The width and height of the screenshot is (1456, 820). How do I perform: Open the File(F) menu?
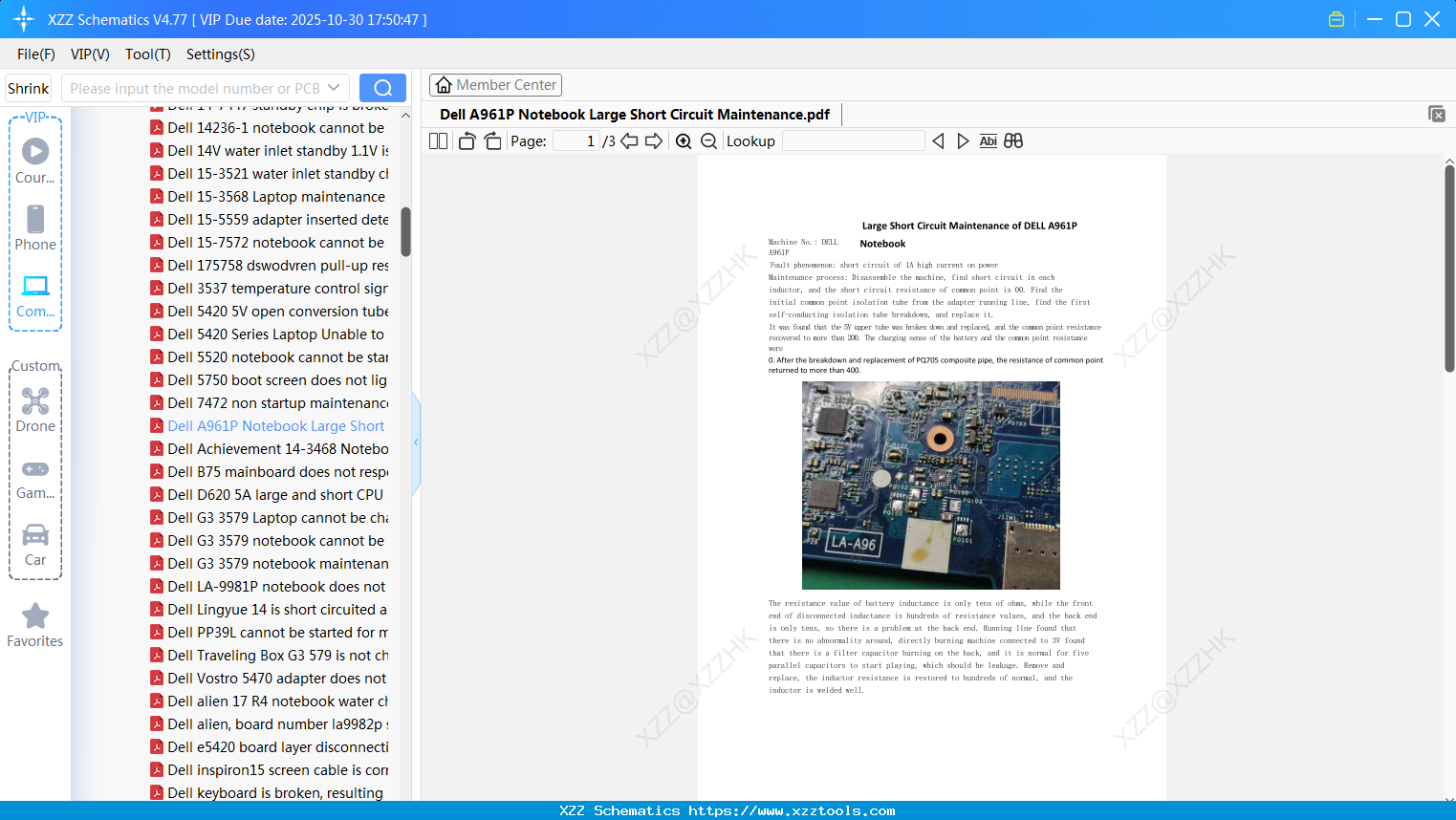coord(36,54)
